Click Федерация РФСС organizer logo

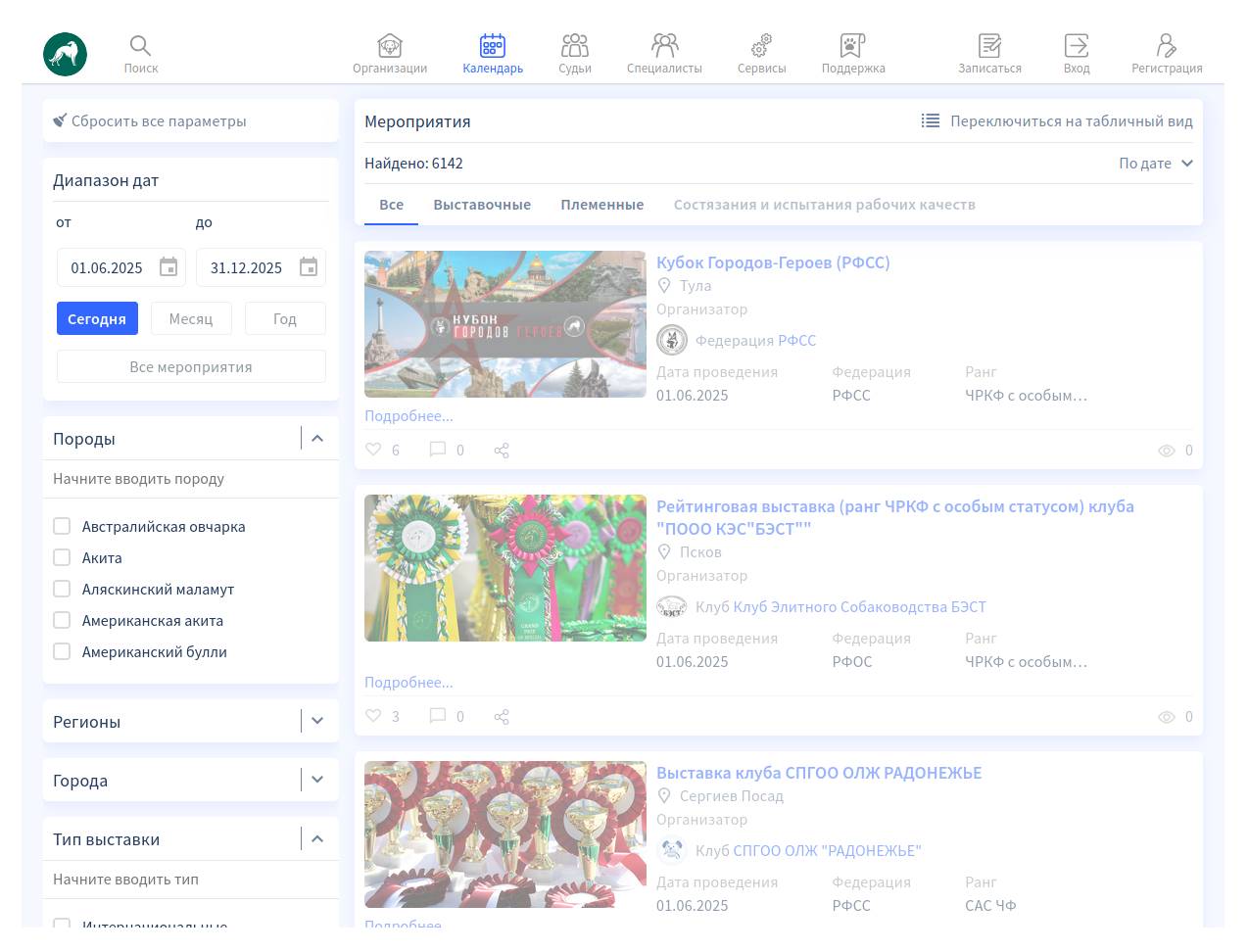[672, 340]
